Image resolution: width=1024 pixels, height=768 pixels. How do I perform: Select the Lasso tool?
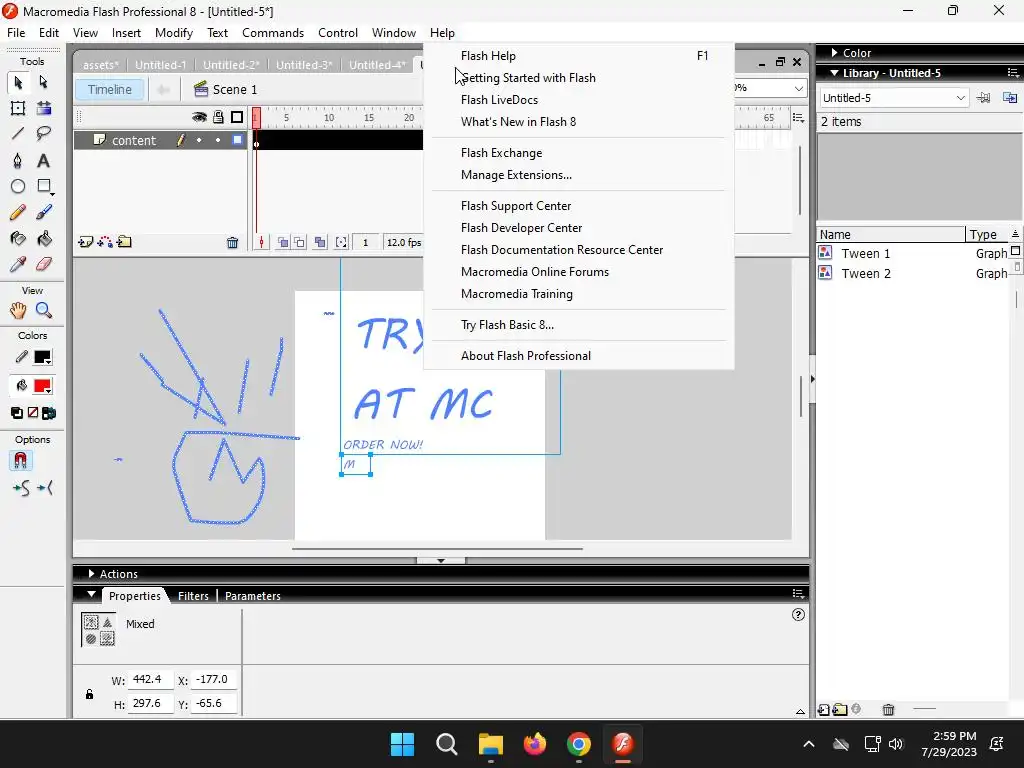pyautogui.click(x=44, y=134)
